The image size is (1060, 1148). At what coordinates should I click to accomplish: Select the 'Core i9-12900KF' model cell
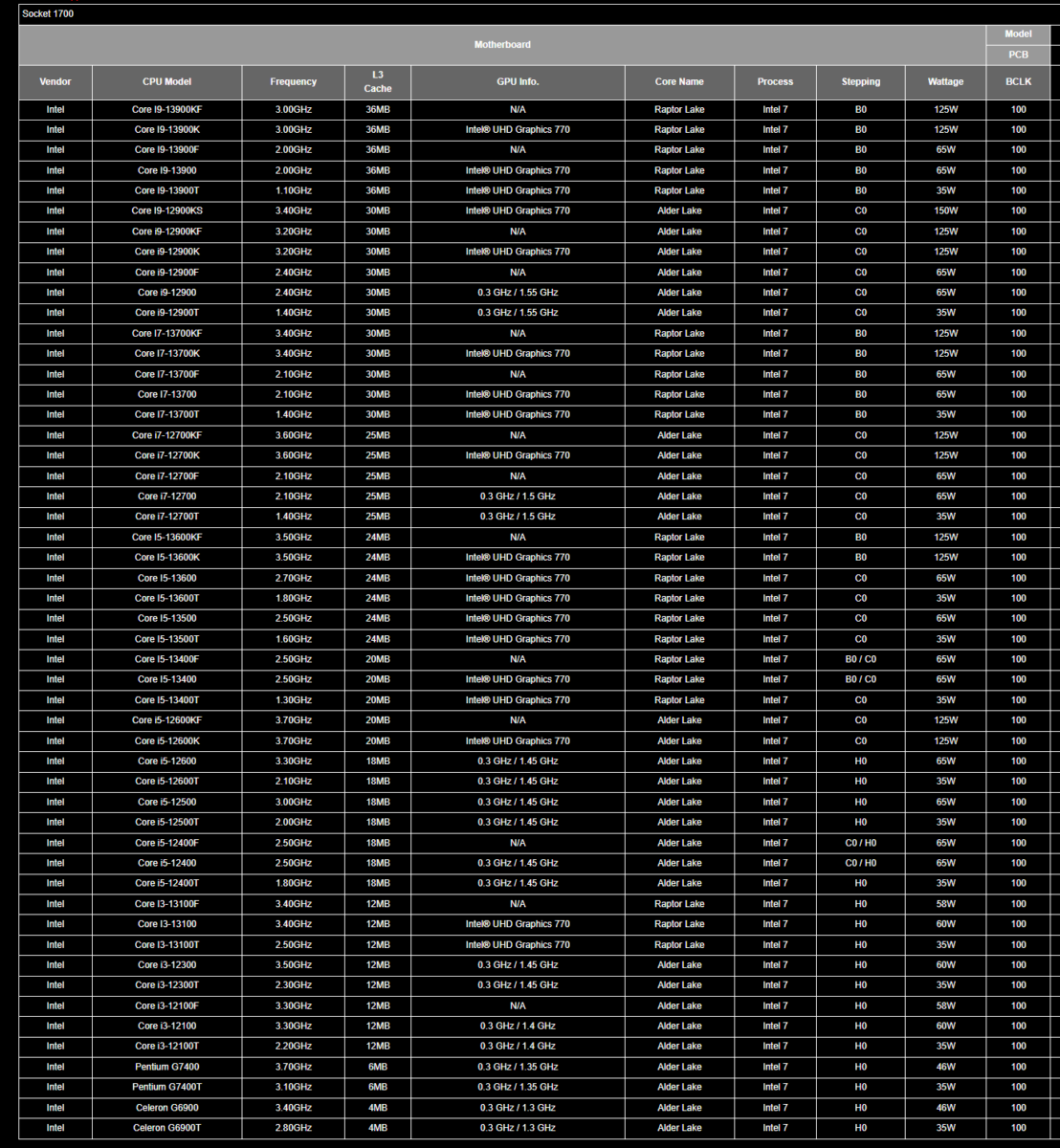(x=167, y=232)
